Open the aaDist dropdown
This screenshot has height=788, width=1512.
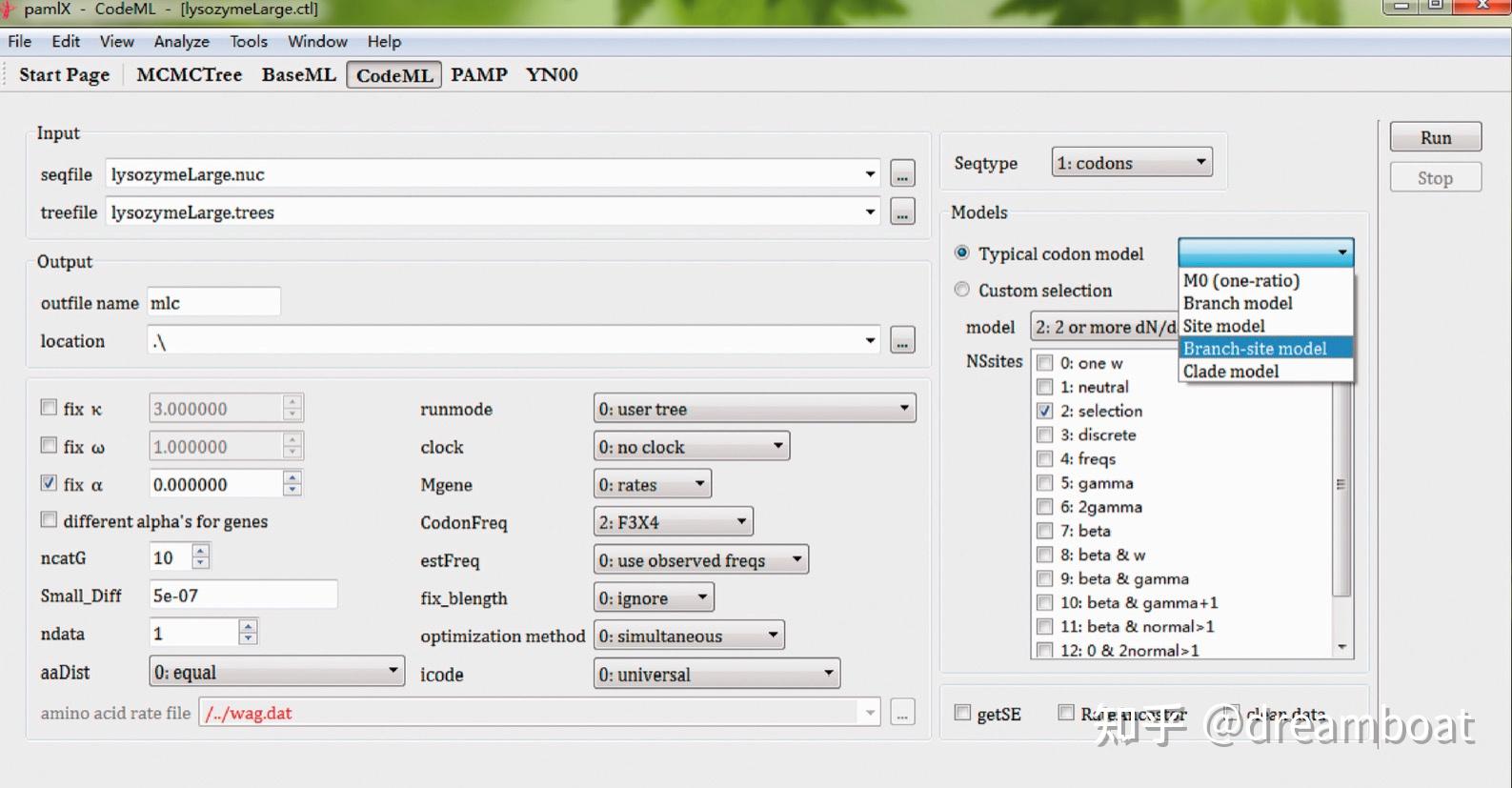pyautogui.click(x=276, y=672)
